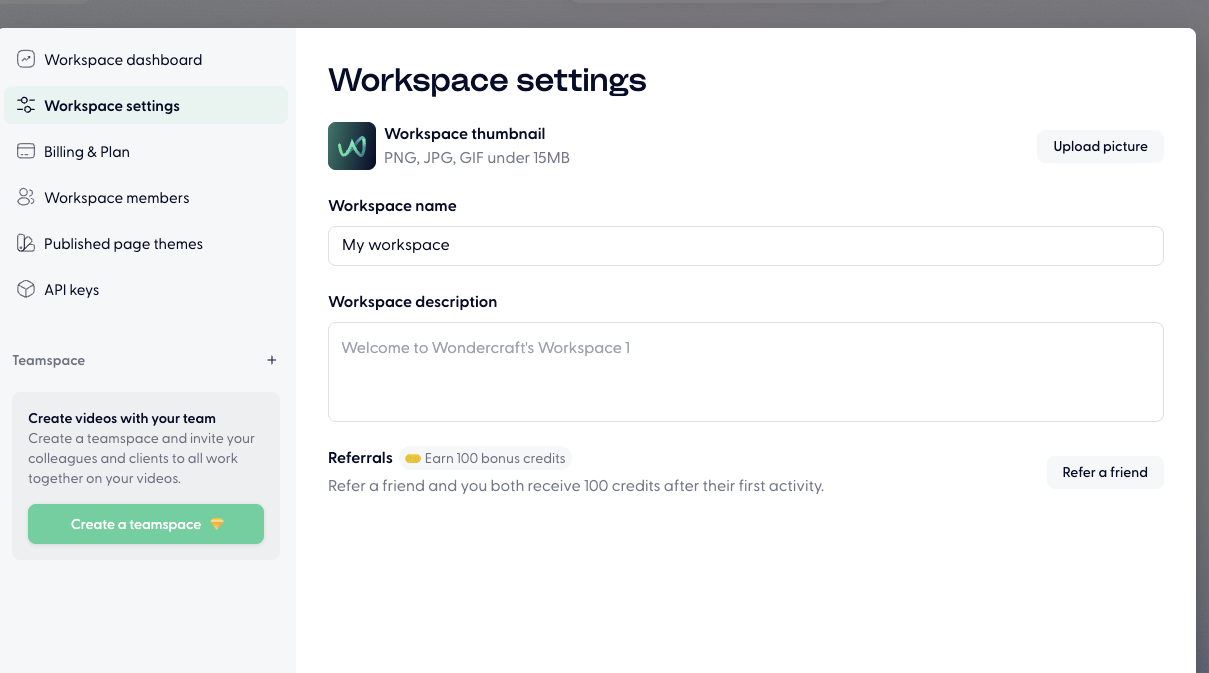Focus the Workspace name input field
Screen dimensions: 1209x673
click(745, 245)
